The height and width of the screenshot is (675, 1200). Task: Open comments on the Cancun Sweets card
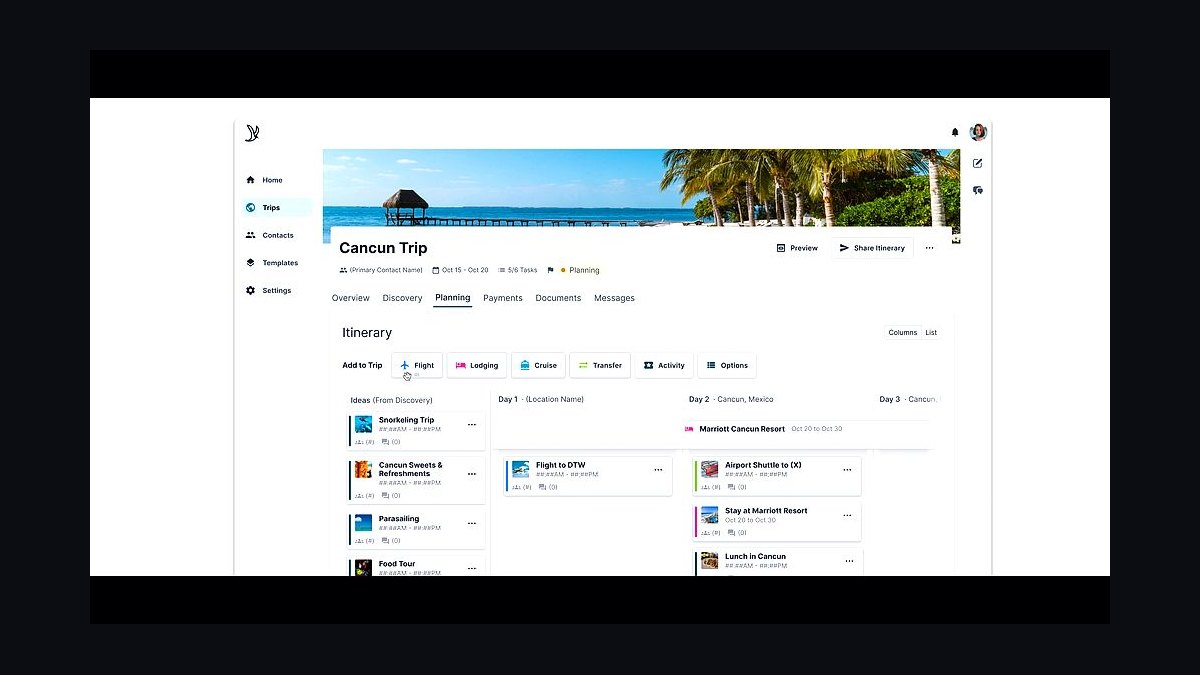pos(391,495)
